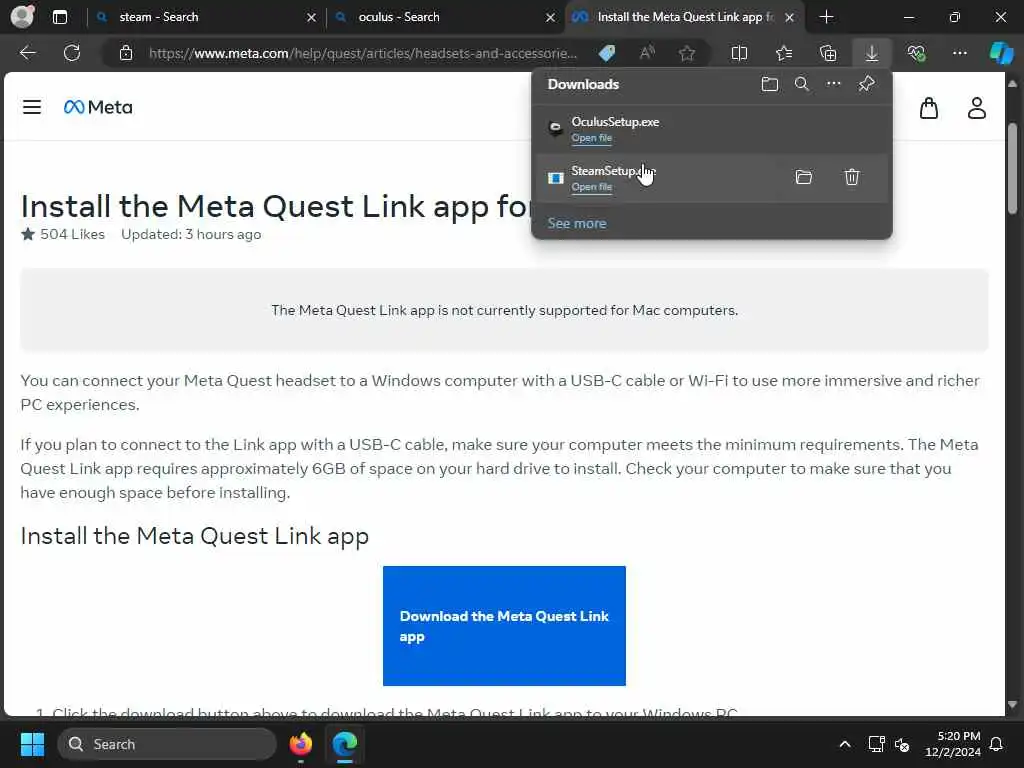Open the downloads folder from the Downloads header
The height and width of the screenshot is (768, 1024).
point(770,84)
